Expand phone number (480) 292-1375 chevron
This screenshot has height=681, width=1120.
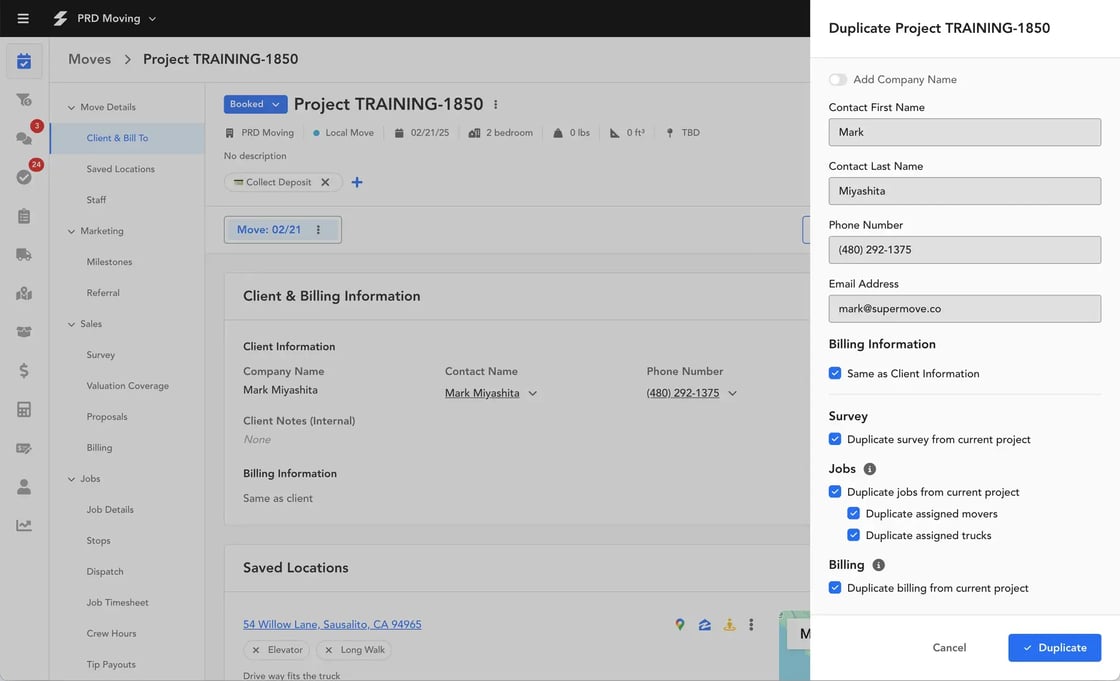pyautogui.click(x=732, y=394)
